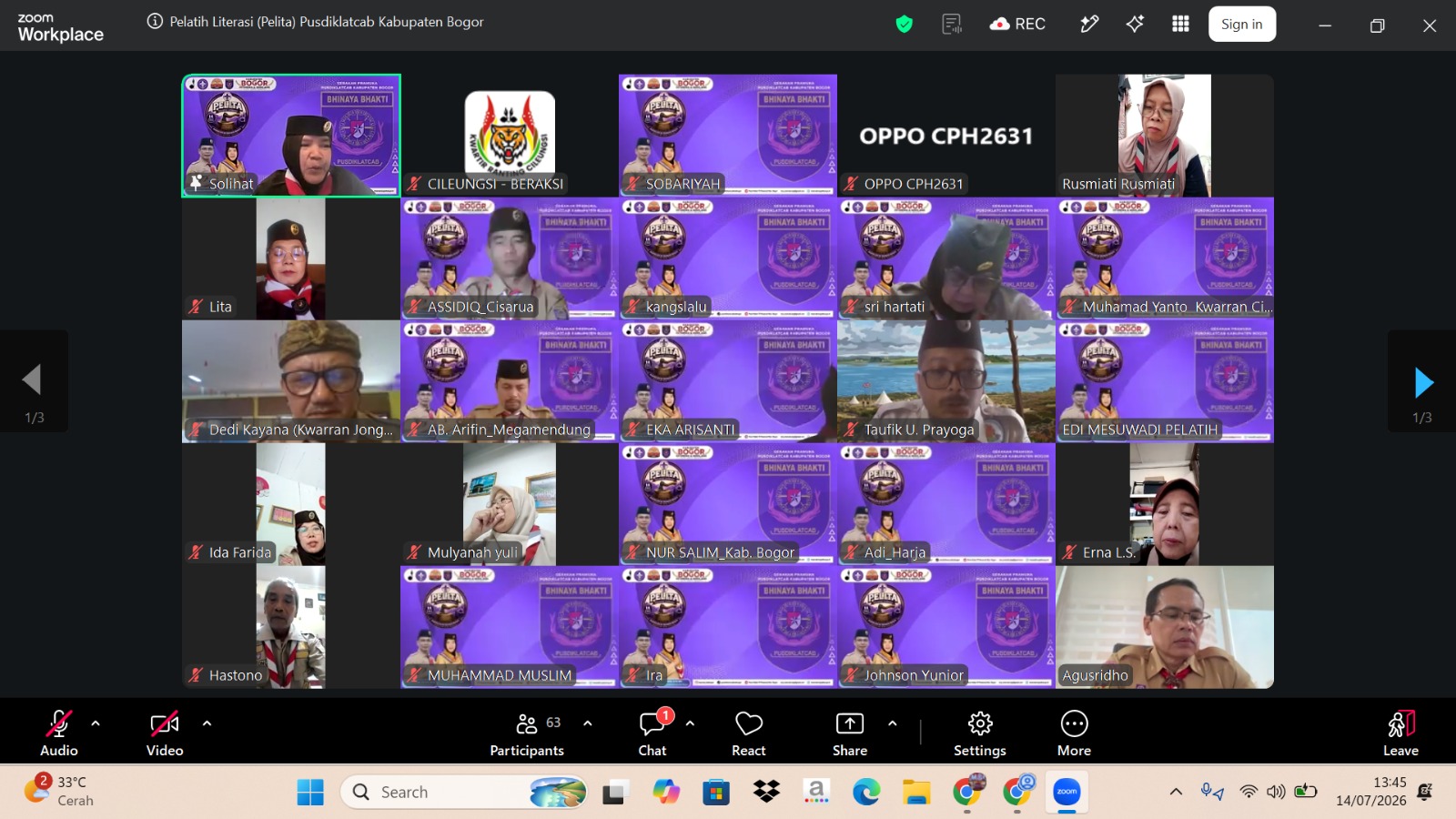1456x819 pixels.
Task: Click the Sign in button
Action: (1242, 25)
